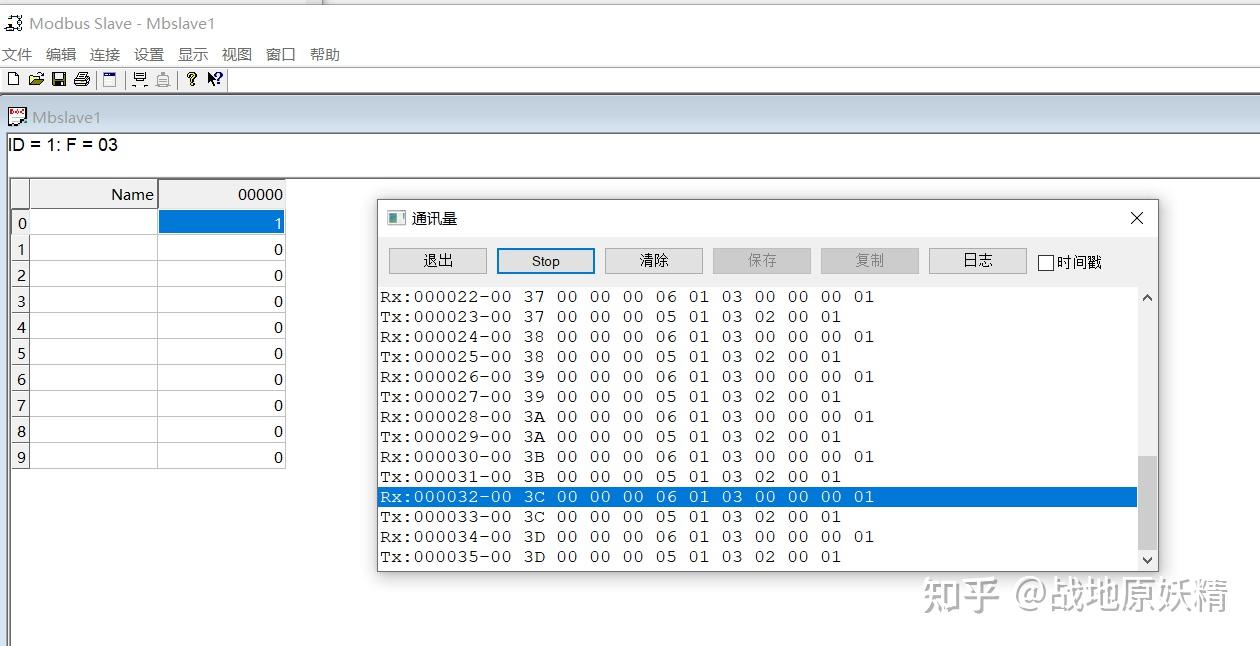Click the 清除 button
The height and width of the screenshot is (646, 1260).
(x=654, y=261)
